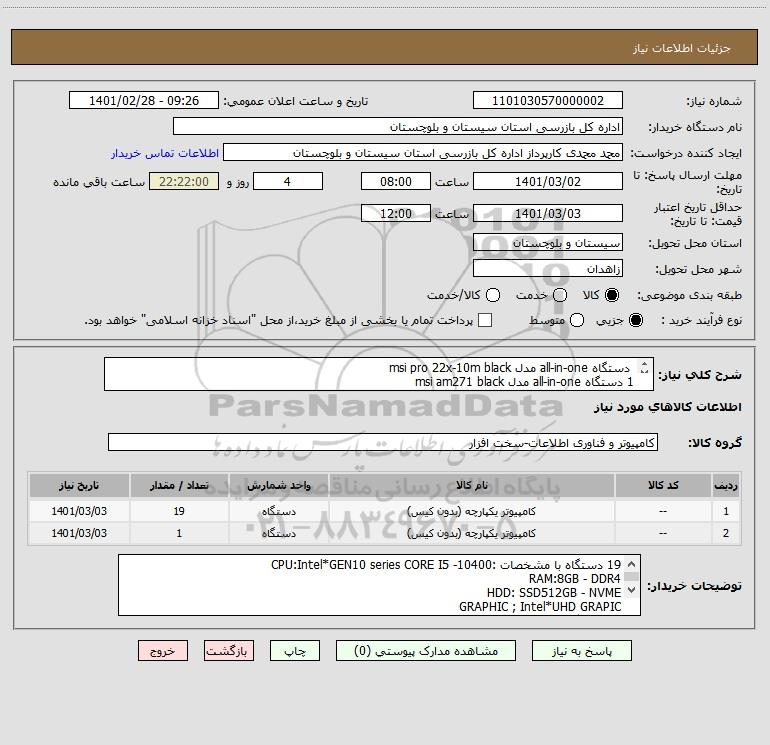Select the کالا/خدمت radio button
The height and width of the screenshot is (745, 770).
click(493, 295)
